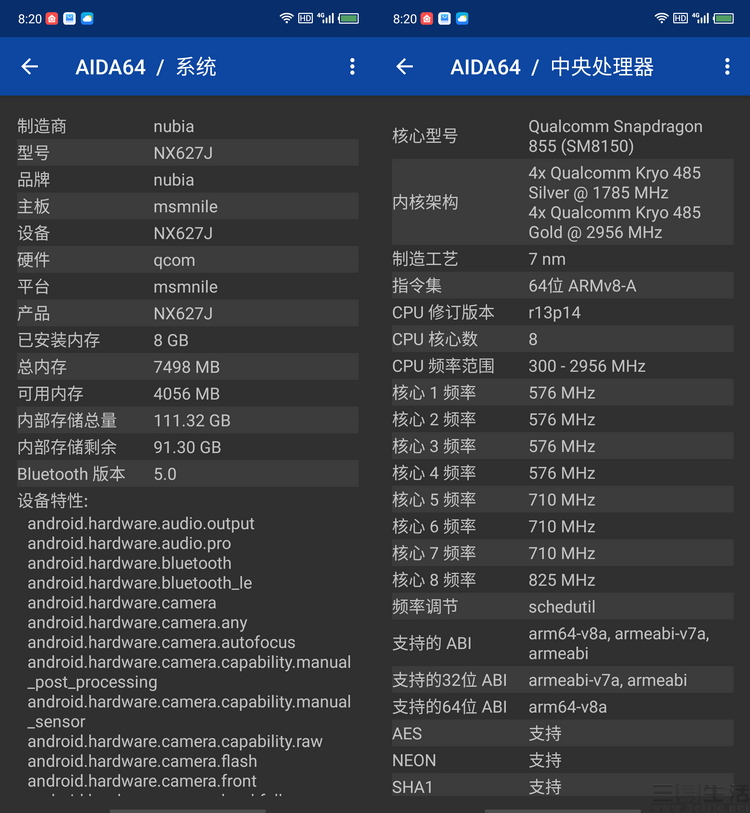Tap 4G signal icon in right status bar
750x813 pixels.
coord(701,18)
